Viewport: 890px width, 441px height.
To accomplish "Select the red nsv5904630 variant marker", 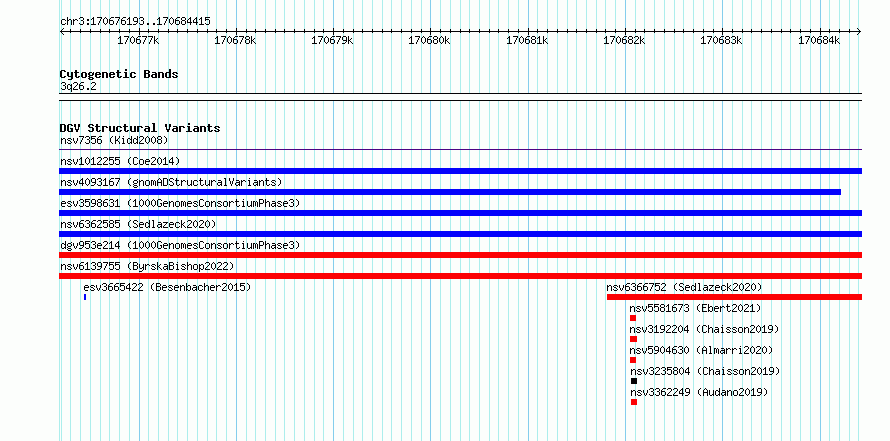I will [x=633, y=360].
